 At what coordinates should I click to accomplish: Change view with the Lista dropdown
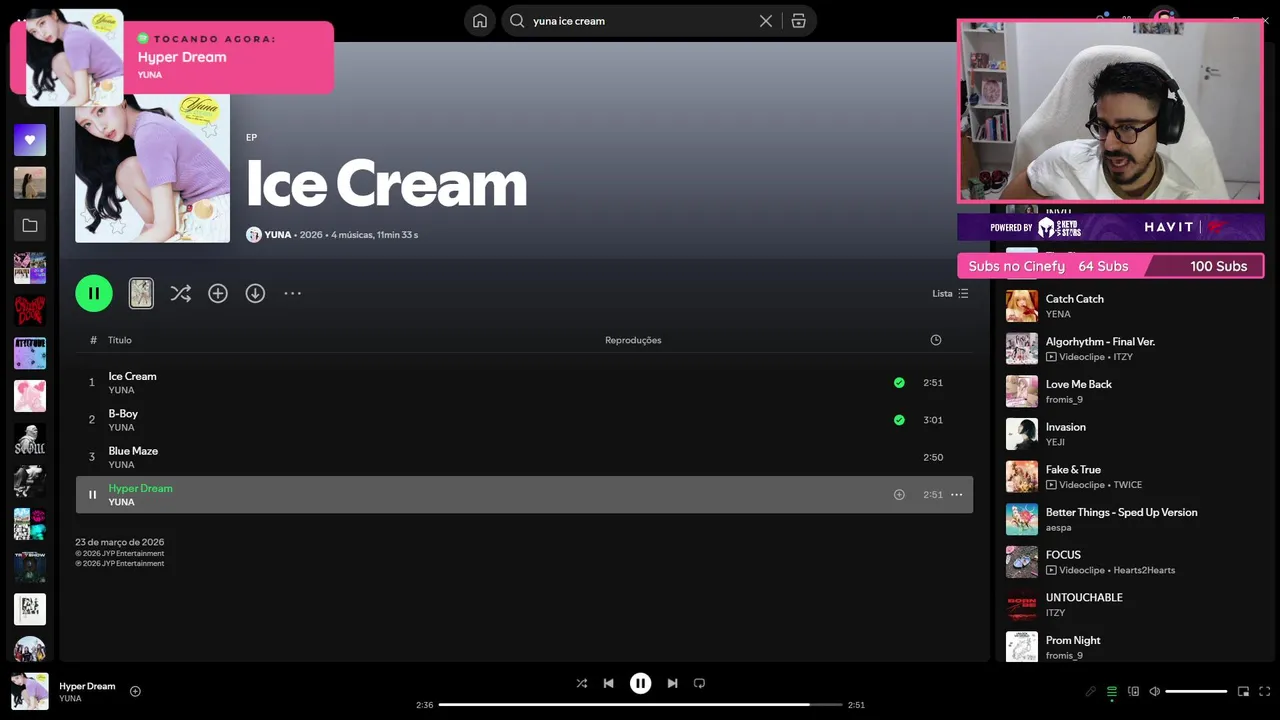point(950,293)
